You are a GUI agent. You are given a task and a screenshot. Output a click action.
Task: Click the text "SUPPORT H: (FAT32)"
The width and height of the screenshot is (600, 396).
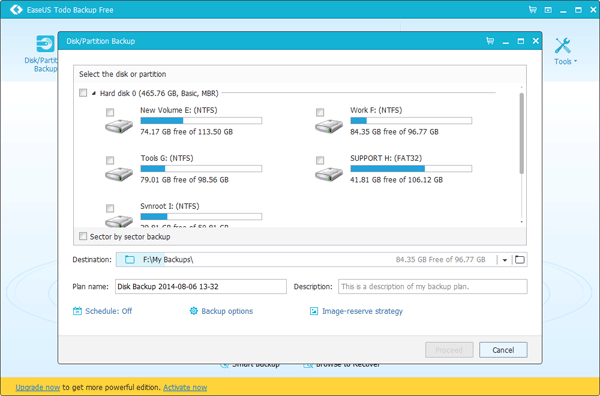[386, 158]
